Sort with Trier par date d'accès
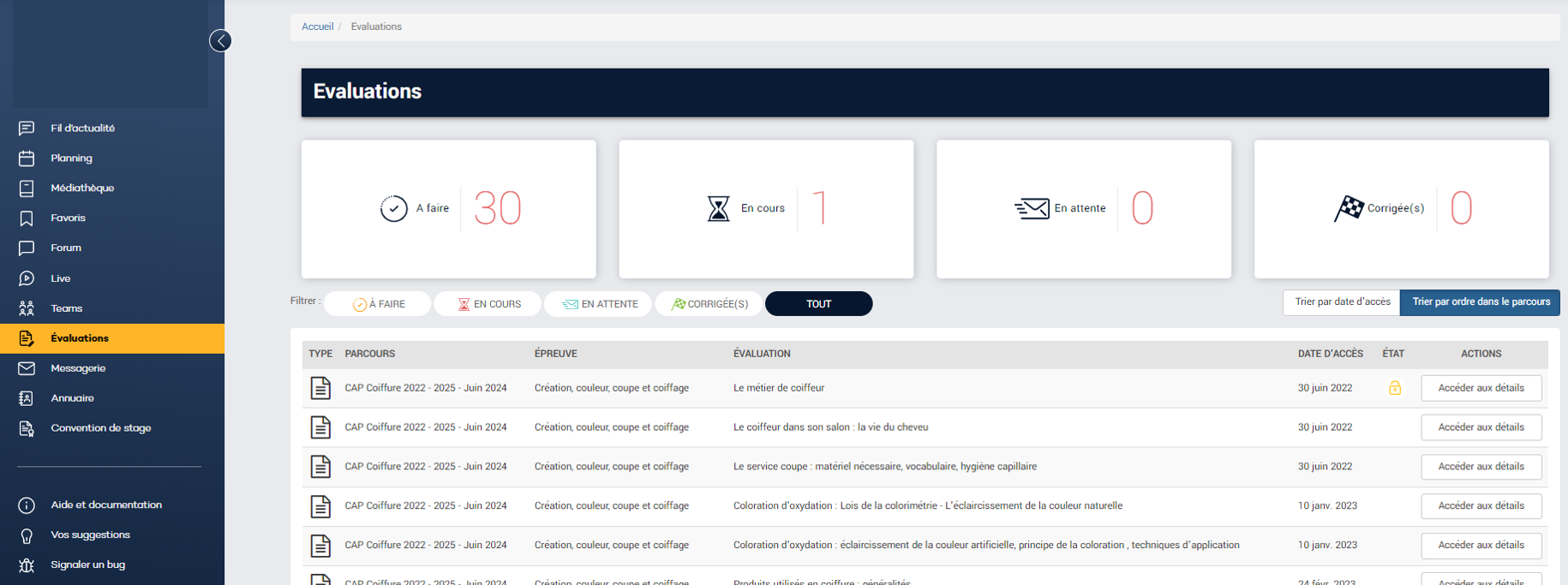1568x585 pixels. pos(1342,302)
